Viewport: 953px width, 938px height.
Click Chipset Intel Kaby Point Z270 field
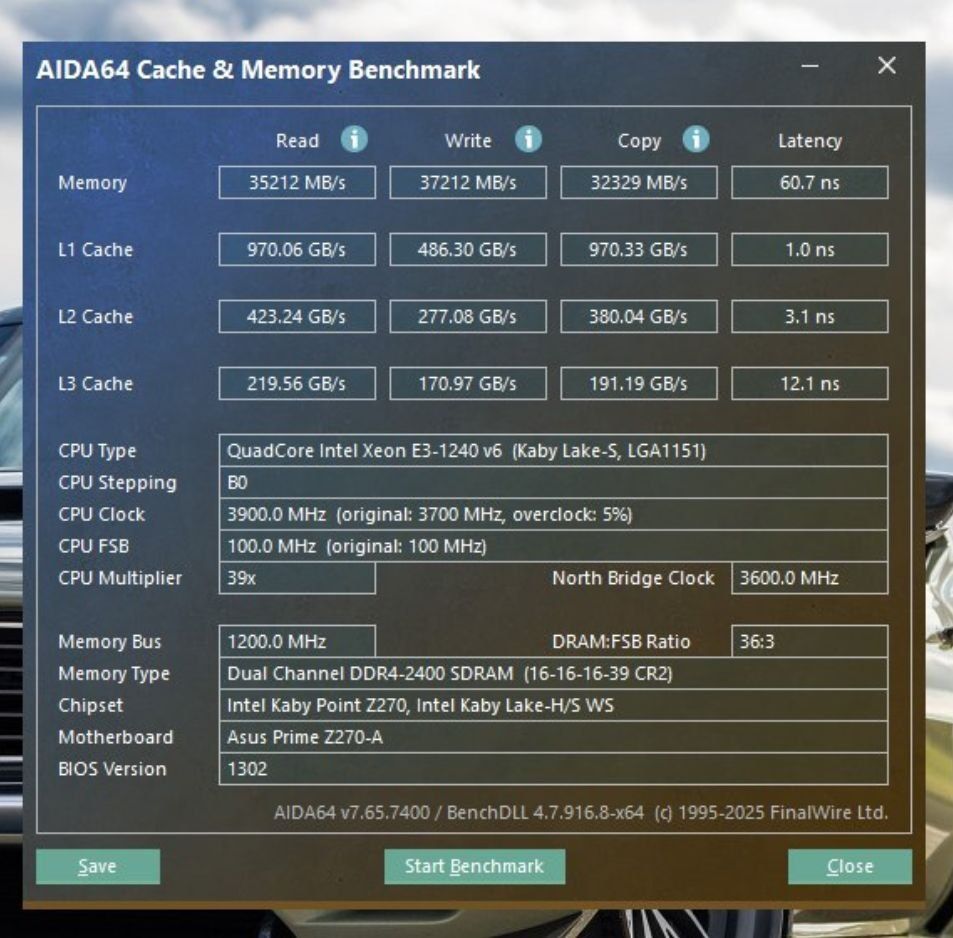[553, 705]
